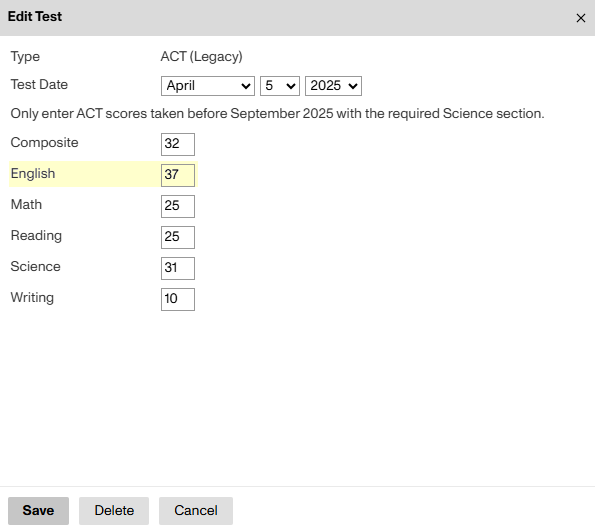
Task: Click the Writing label text
Action: [x=32, y=297]
